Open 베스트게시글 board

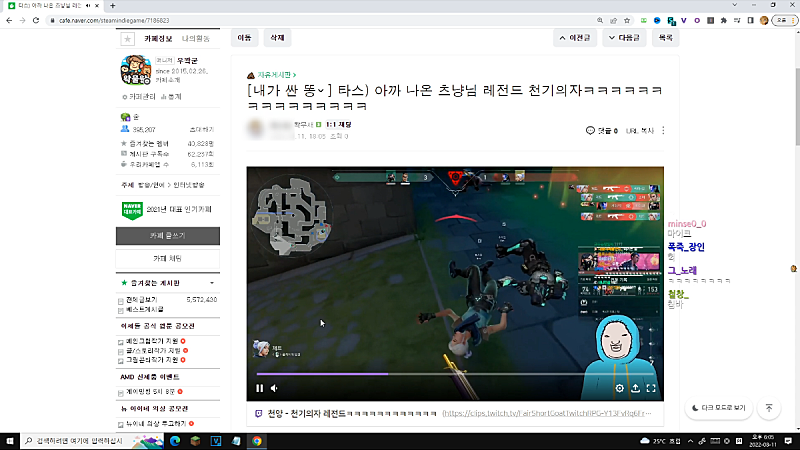tap(145, 309)
